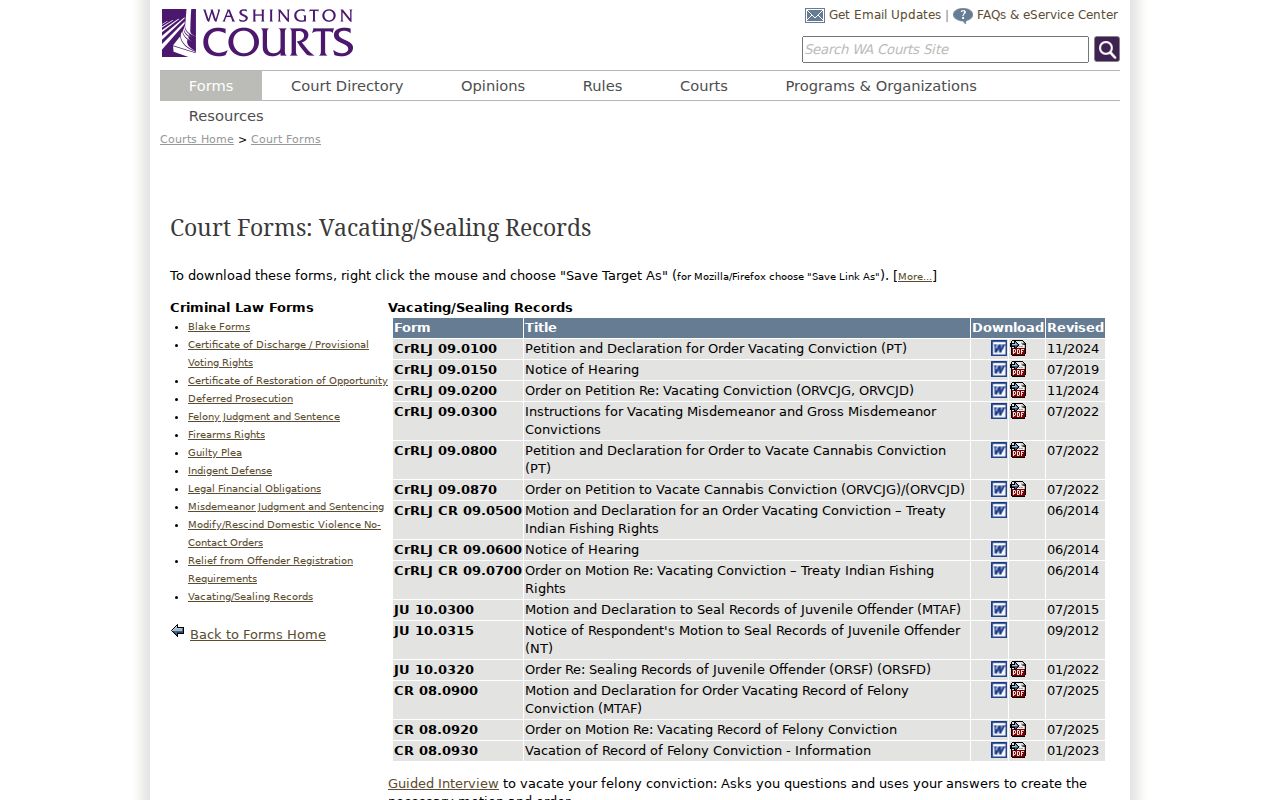This screenshot has width=1280, height=800.
Task: Go to the Opinions menu
Action: [x=493, y=86]
